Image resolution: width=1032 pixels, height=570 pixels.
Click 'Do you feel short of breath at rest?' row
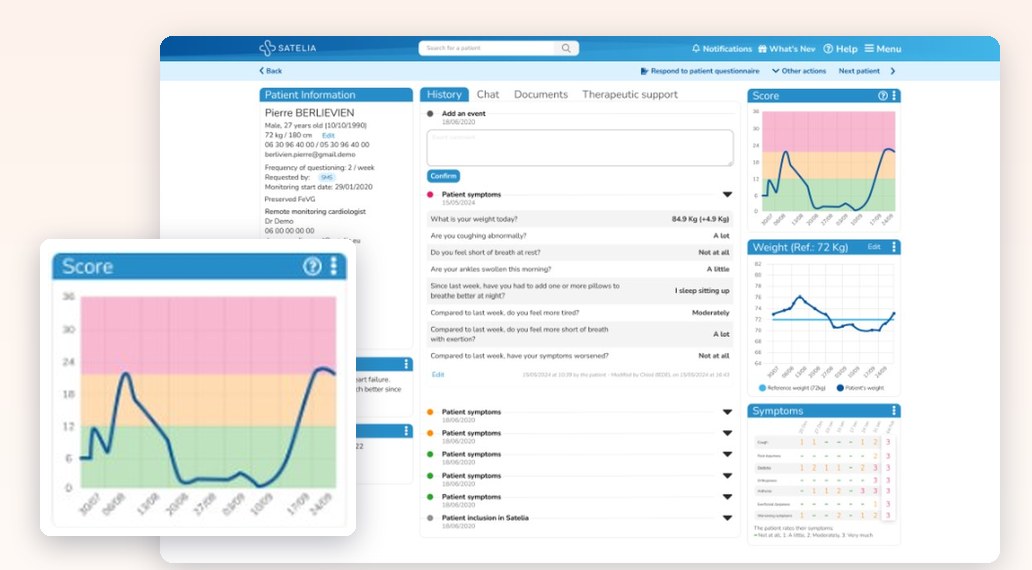580,252
